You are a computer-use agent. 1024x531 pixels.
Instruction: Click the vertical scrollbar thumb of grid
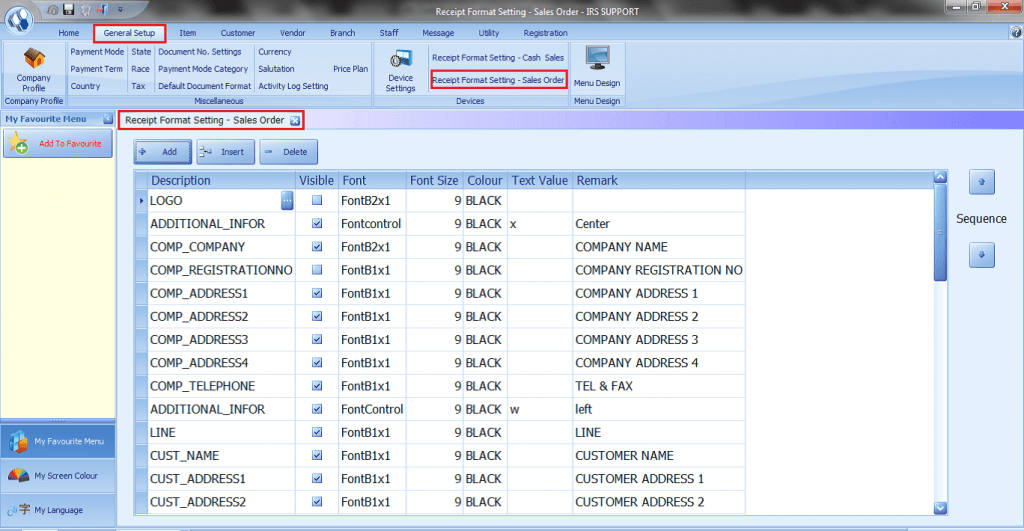[940, 233]
